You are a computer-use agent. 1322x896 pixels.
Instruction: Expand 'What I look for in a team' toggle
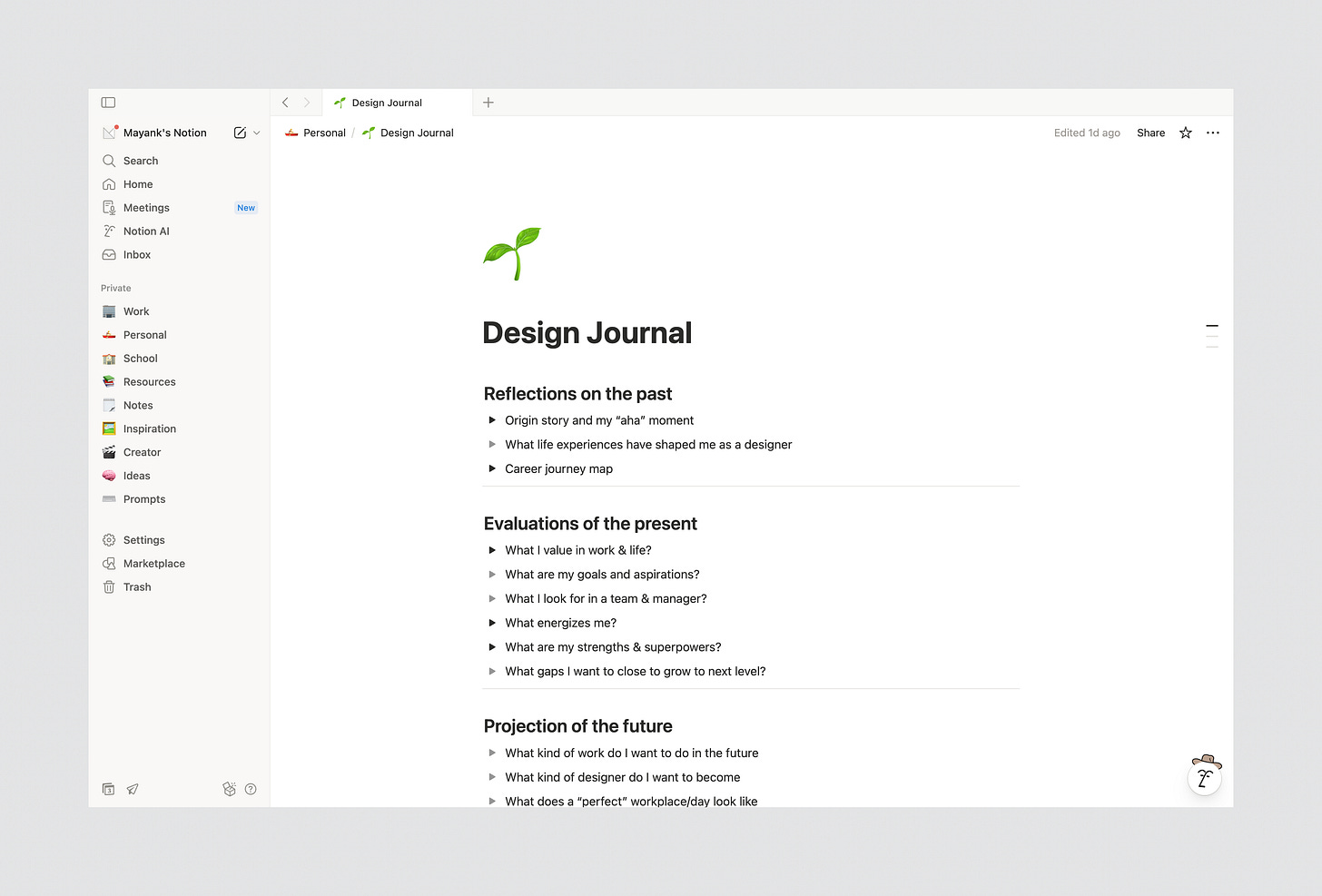click(x=492, y=598)
